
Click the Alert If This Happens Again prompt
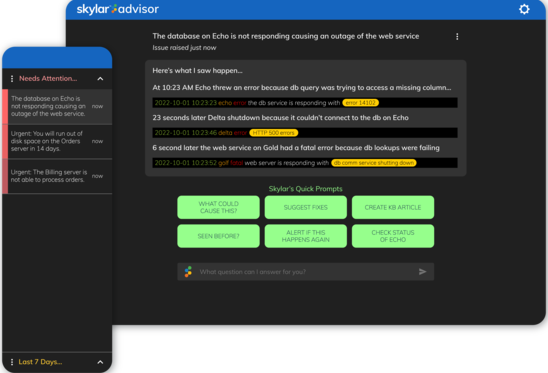tap(306, 236)
